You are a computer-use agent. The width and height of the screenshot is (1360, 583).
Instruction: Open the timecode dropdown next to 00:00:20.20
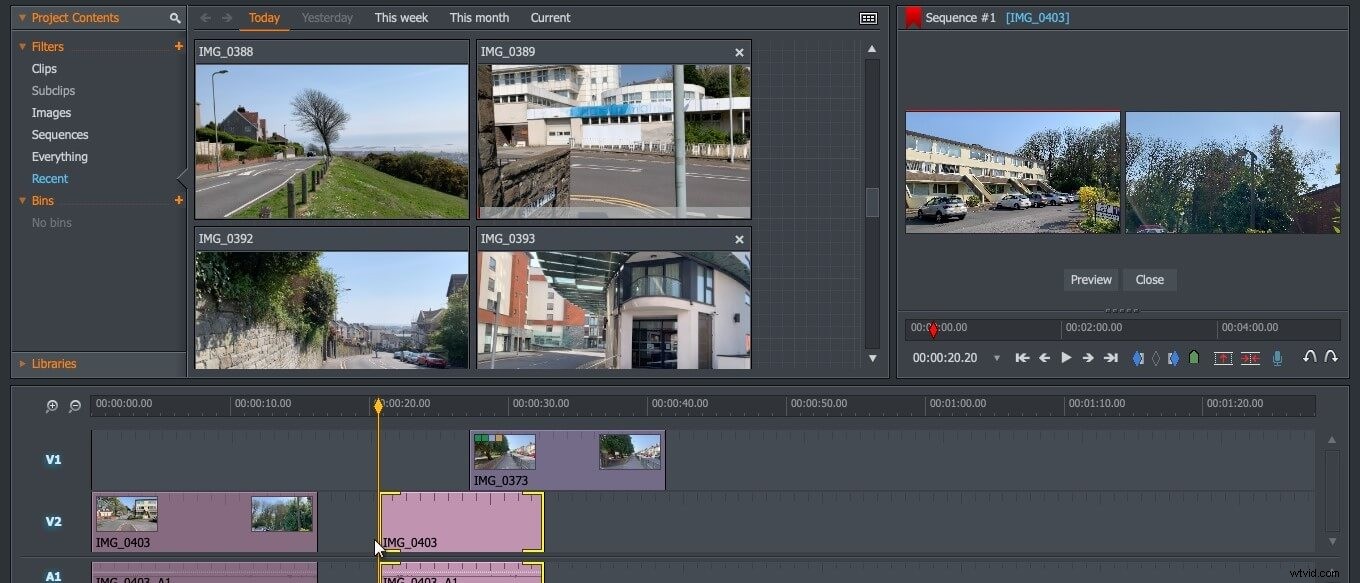pos(996,357)
